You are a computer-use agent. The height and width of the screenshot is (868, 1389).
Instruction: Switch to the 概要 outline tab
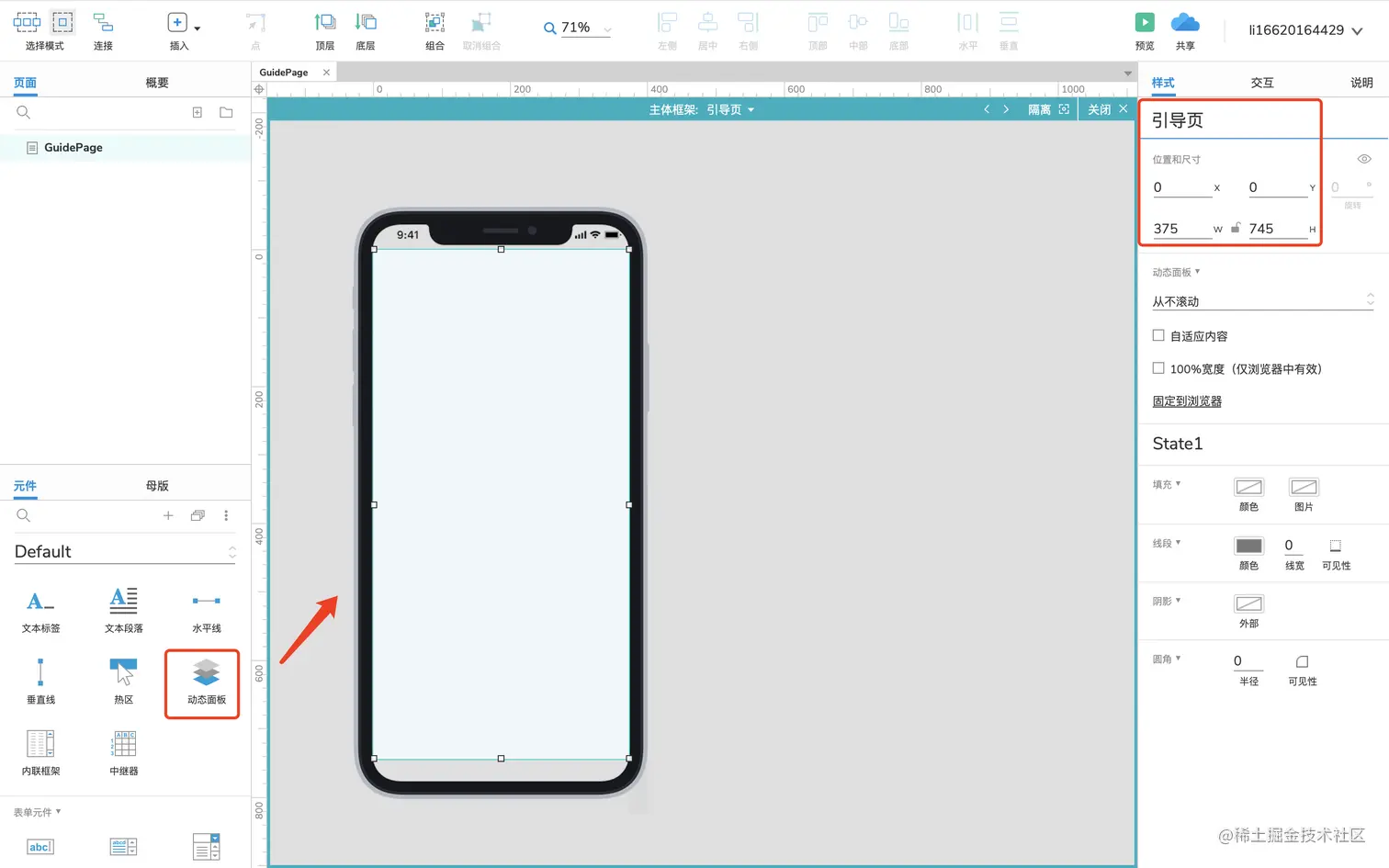[x=157, y=83]
